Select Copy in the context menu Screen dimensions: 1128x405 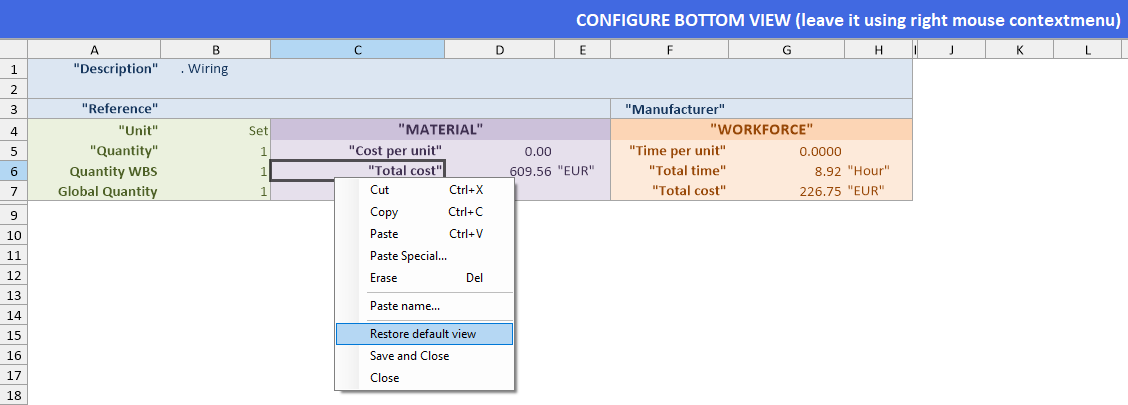384,212
